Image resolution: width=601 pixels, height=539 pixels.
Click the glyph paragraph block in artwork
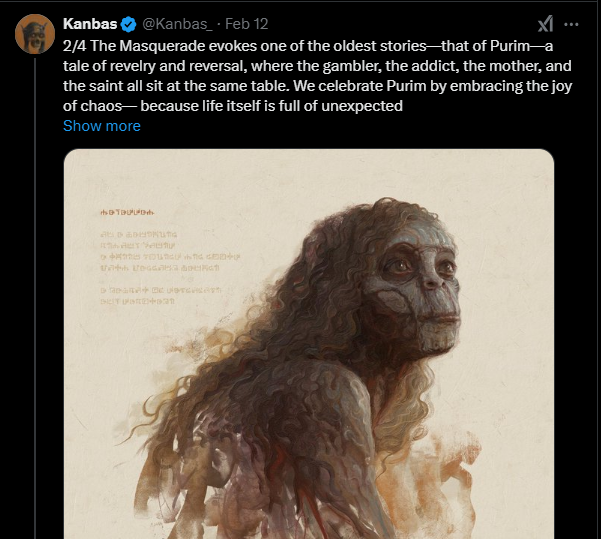coord(170,251)
